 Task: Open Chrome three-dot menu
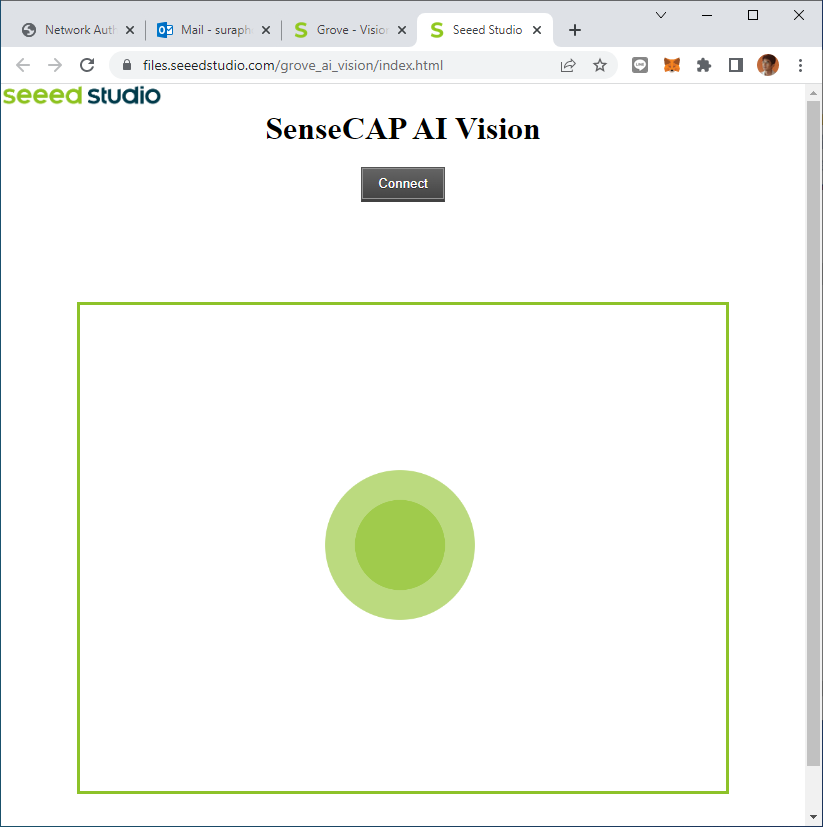800,65
